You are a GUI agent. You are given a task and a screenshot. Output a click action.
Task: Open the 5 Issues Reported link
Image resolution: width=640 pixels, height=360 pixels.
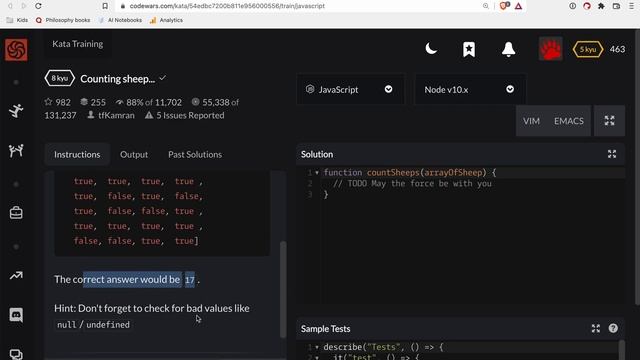(185, 116)
